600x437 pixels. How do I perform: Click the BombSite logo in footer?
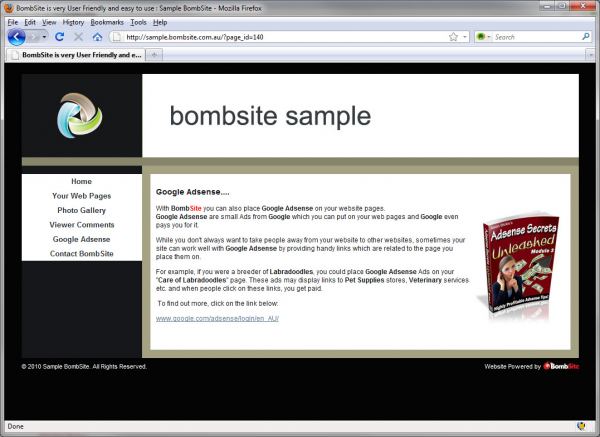pos(561,366)
